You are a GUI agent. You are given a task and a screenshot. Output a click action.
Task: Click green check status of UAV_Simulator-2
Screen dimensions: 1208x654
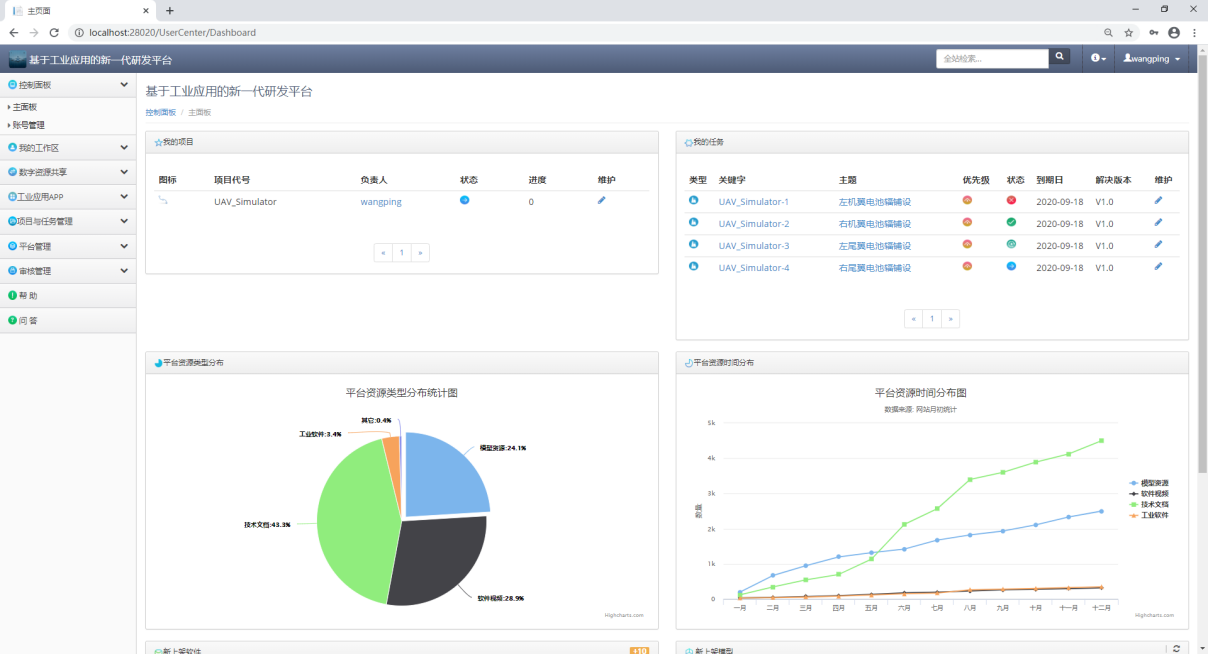1011,223
